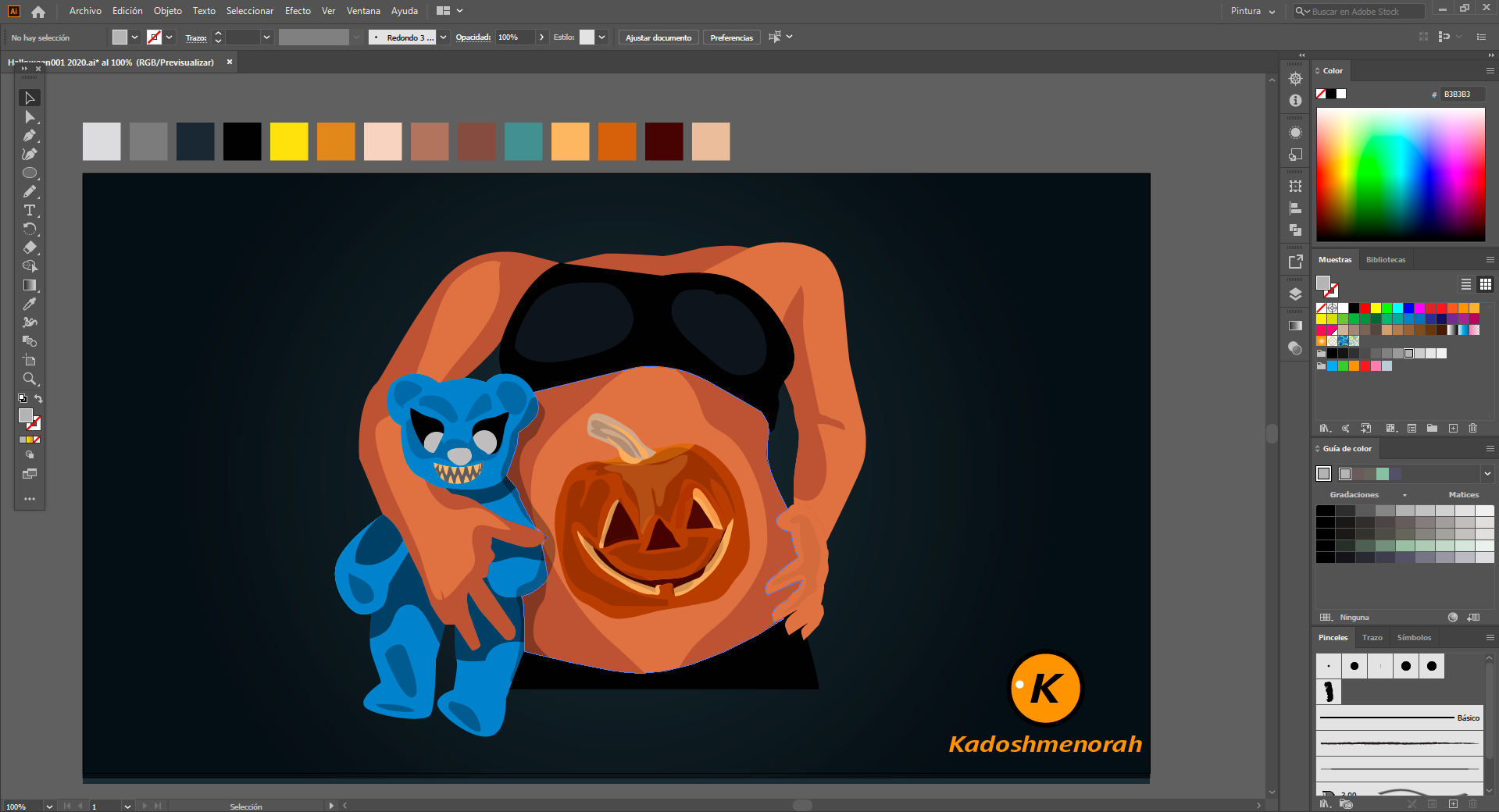Screen dimensions: 1499x812
Task: Select the Eraser tool
Action: (x=30, y=248)
